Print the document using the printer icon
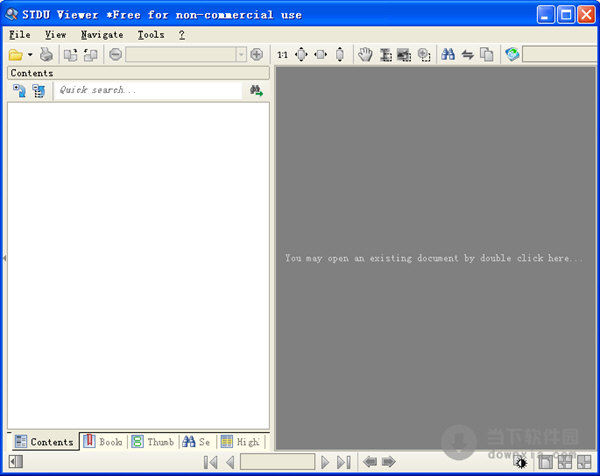 point(46,55)
